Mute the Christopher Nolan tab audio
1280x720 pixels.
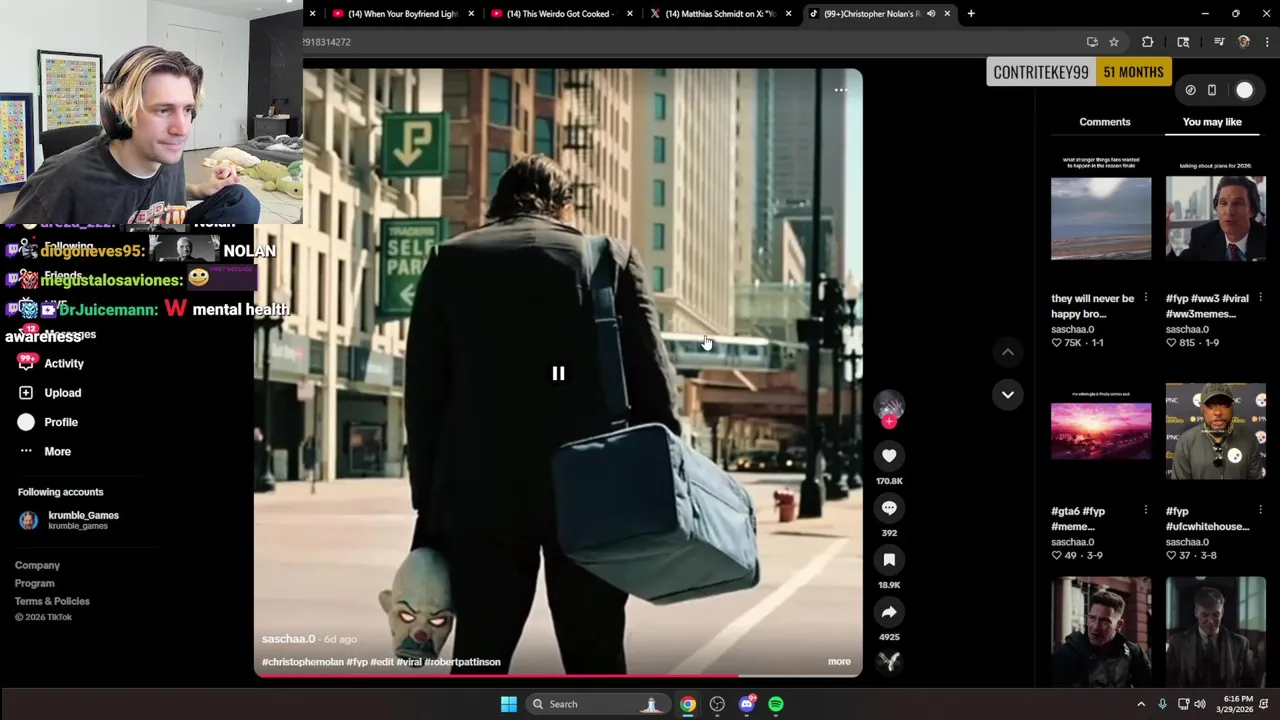(931, 14)
